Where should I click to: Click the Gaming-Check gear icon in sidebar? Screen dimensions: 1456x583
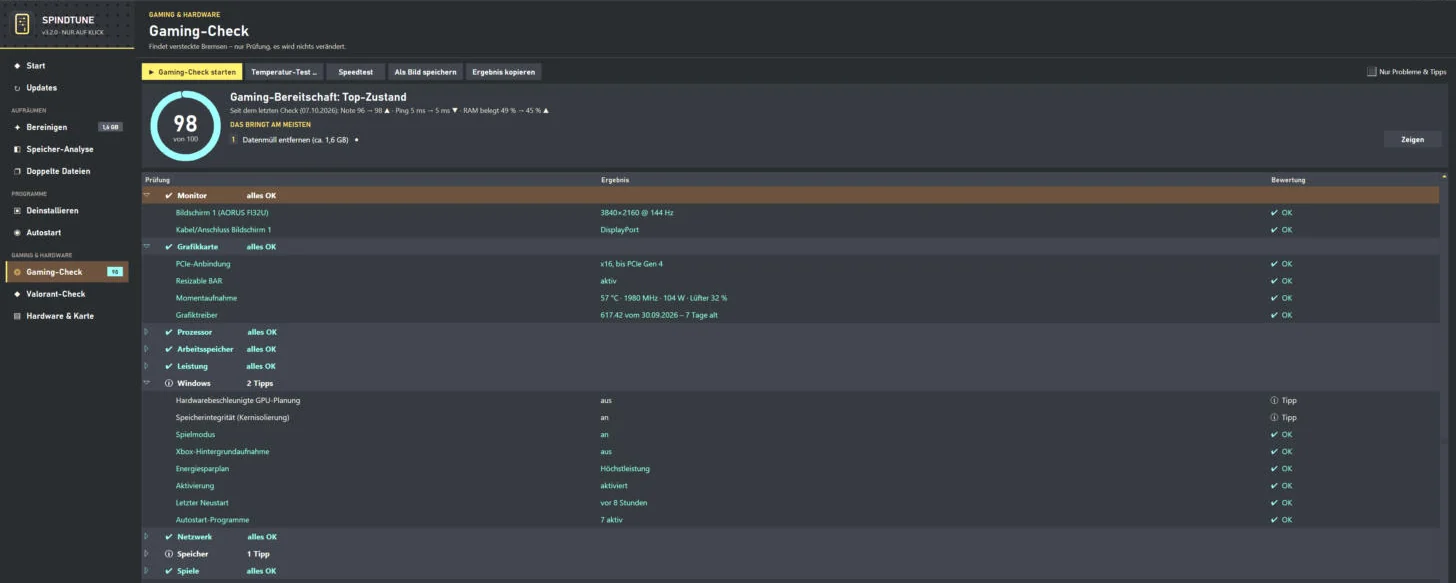17,272
